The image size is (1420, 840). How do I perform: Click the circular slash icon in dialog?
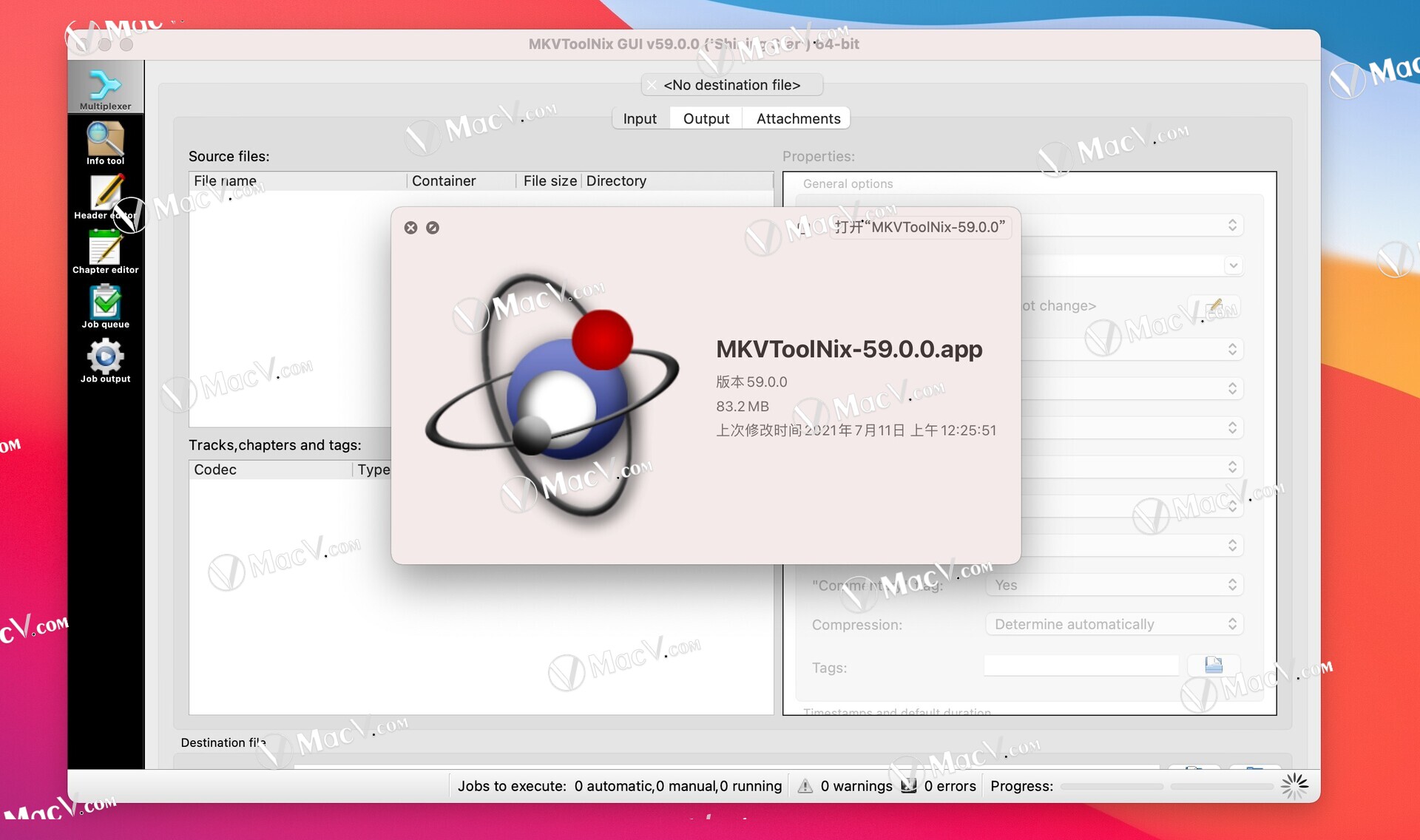click(x=433, y=228)
